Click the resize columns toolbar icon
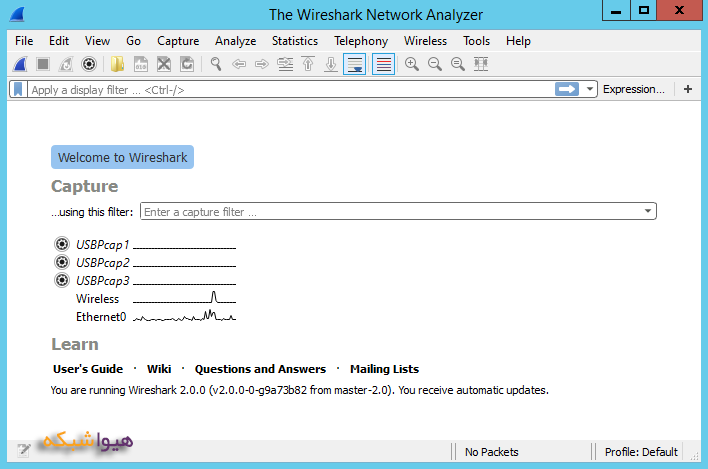The height and width of the screenshot is (469, 708). coord(480,64)
